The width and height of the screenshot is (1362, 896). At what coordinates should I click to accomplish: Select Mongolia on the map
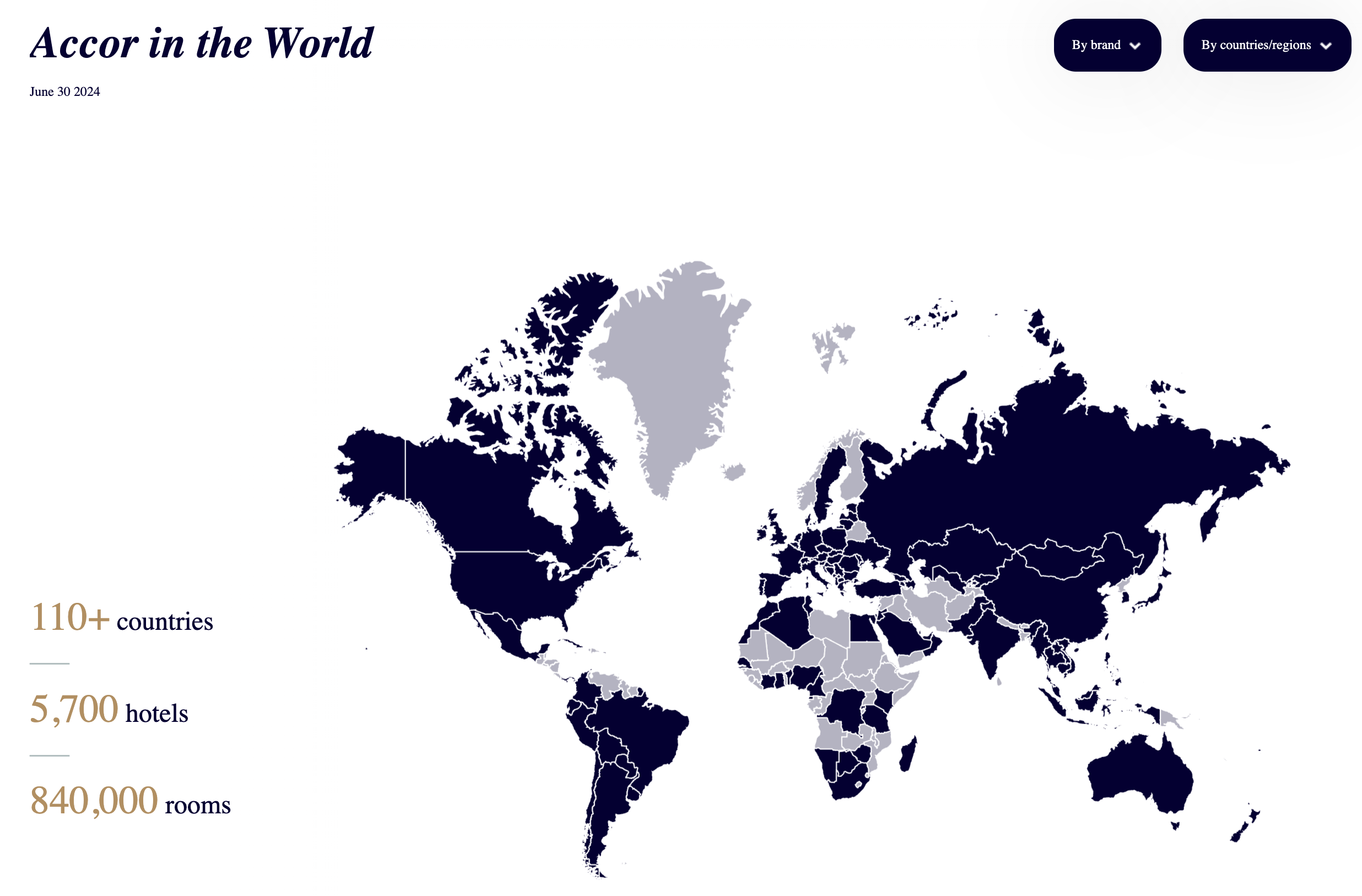tap(1059, 561)
